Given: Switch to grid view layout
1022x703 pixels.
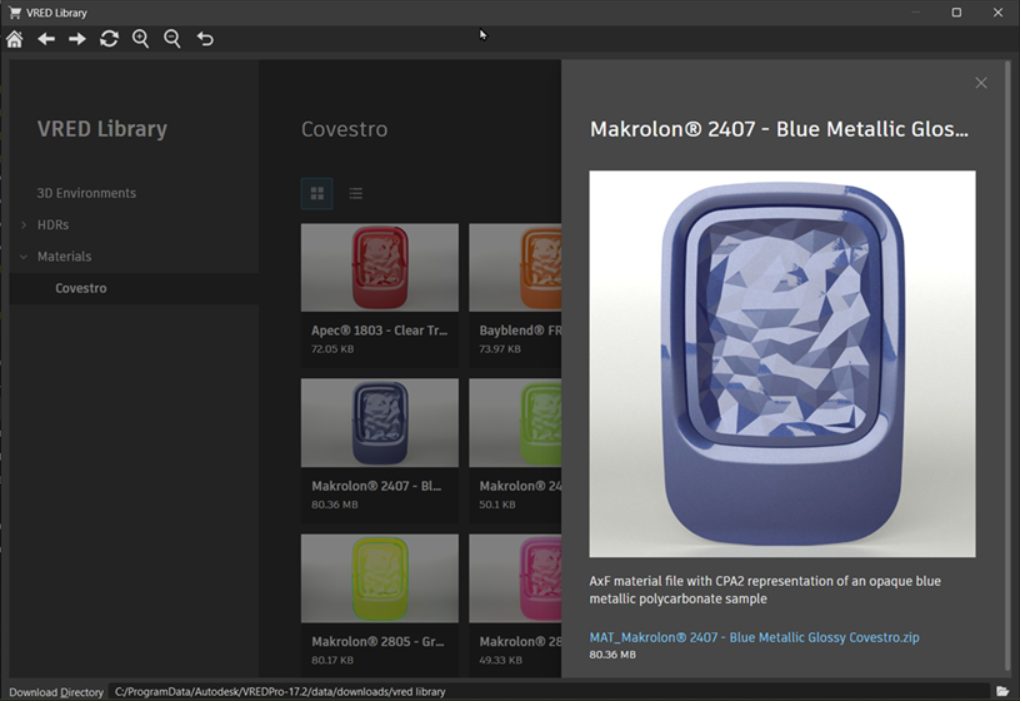Looking at the screenshot, I should tap(317, 194).
